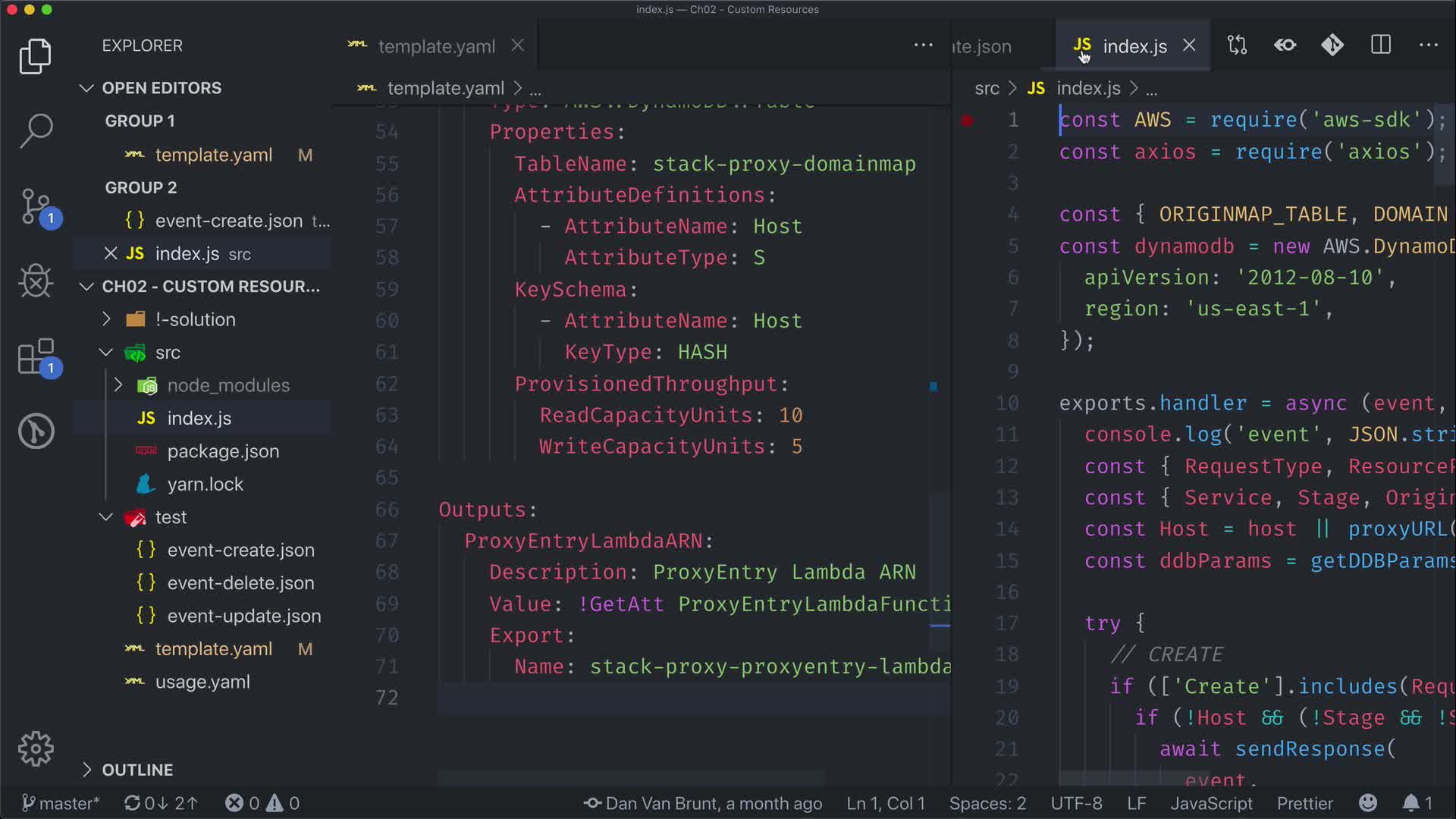1456x819 pixels.
Task: Expand the node_modules folder
Action: tap(227, 385)
